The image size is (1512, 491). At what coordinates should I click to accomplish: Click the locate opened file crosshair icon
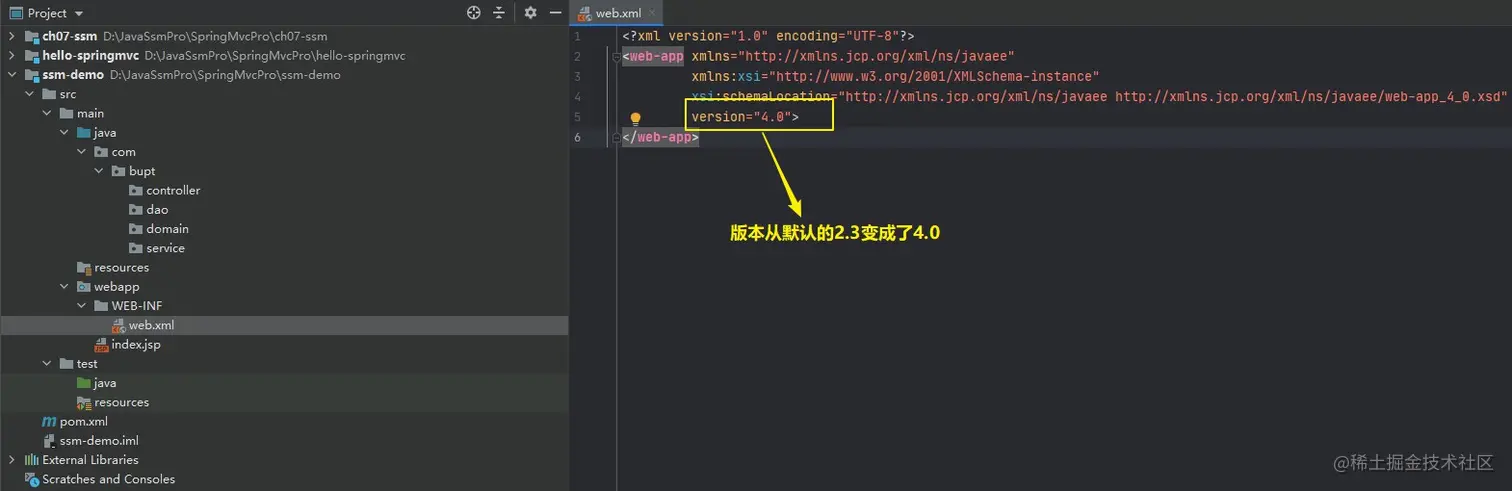tap(474, 13)
